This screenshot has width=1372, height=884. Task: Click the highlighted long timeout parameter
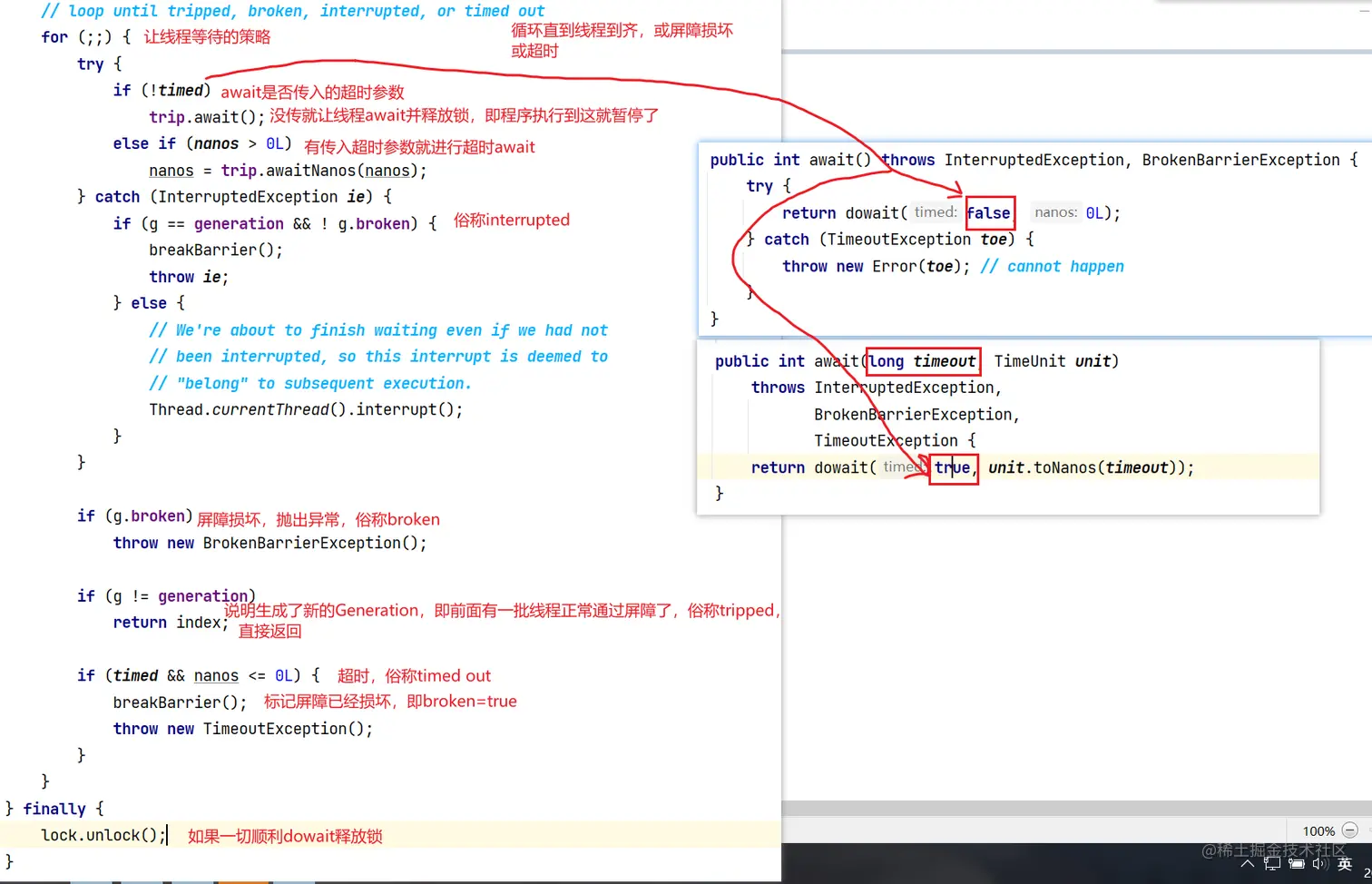(x=922, y=360)
